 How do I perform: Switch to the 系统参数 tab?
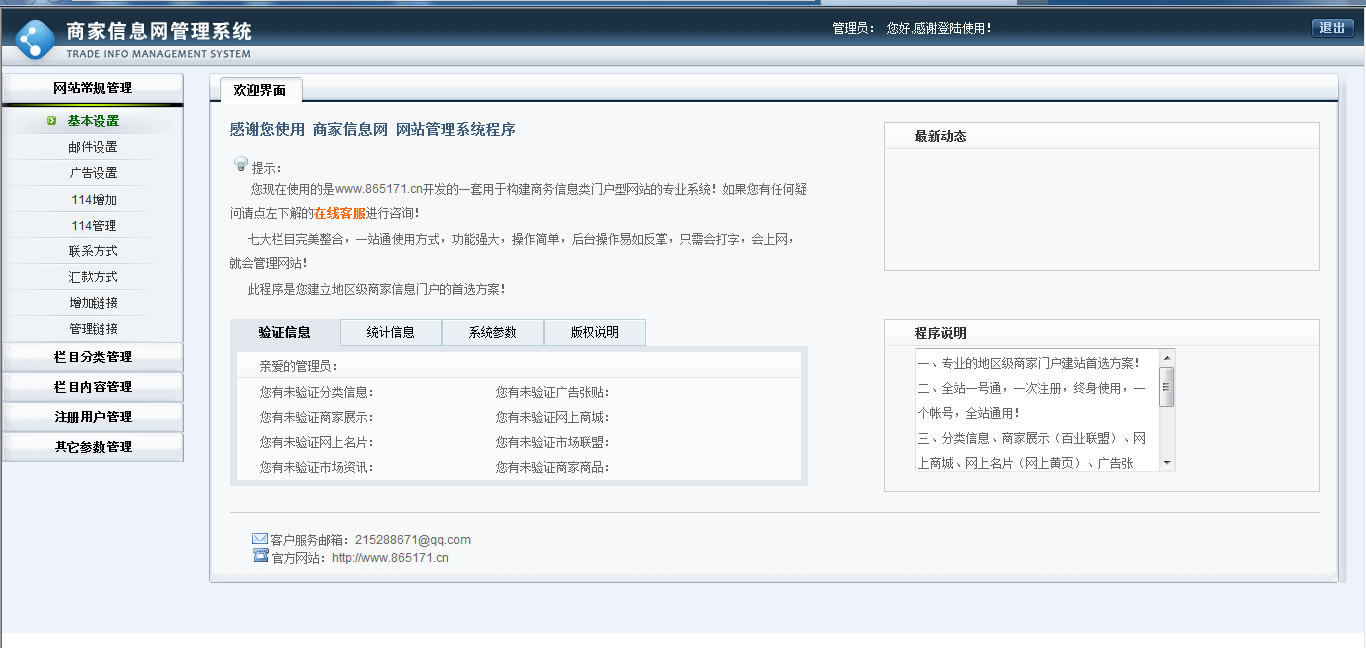(x=492, y=332)
